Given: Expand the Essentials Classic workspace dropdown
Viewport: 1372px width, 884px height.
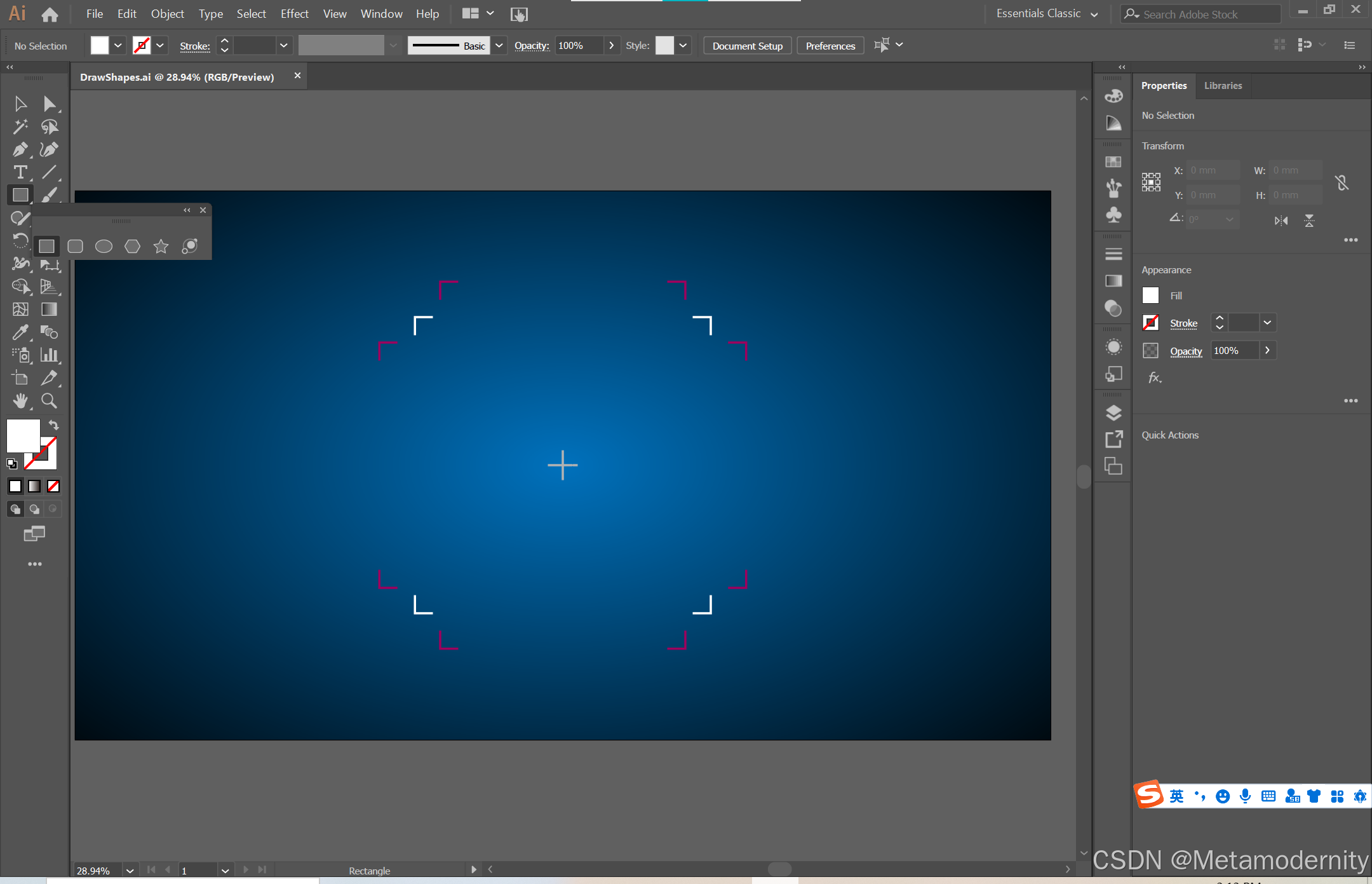Looking at the screenshot, I should coord(1094,14).
